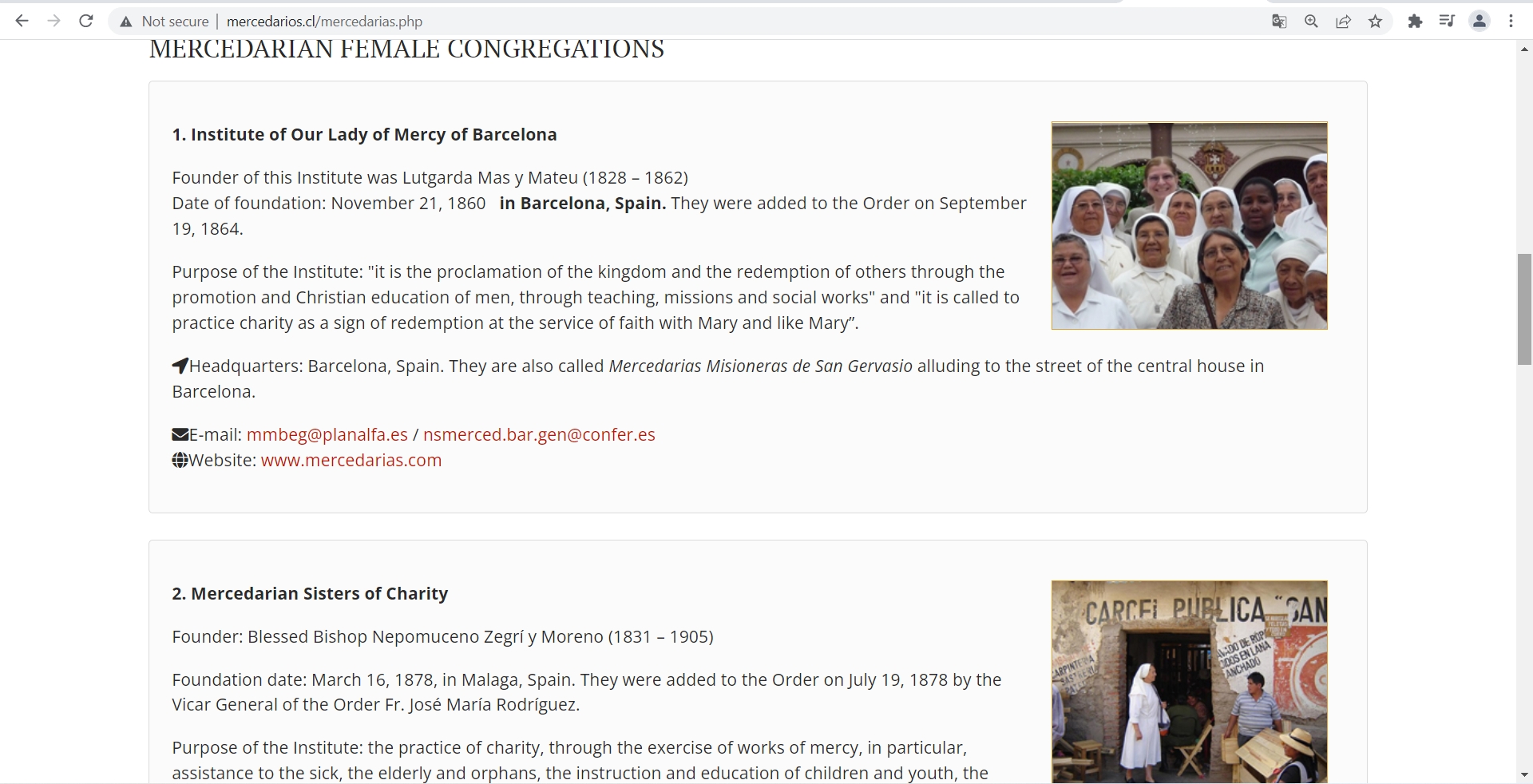The height and width of the screenshot is (784, 1533).
Task: Select the Mercedarian Female Congregations title
Action: [x=406, y=49]
